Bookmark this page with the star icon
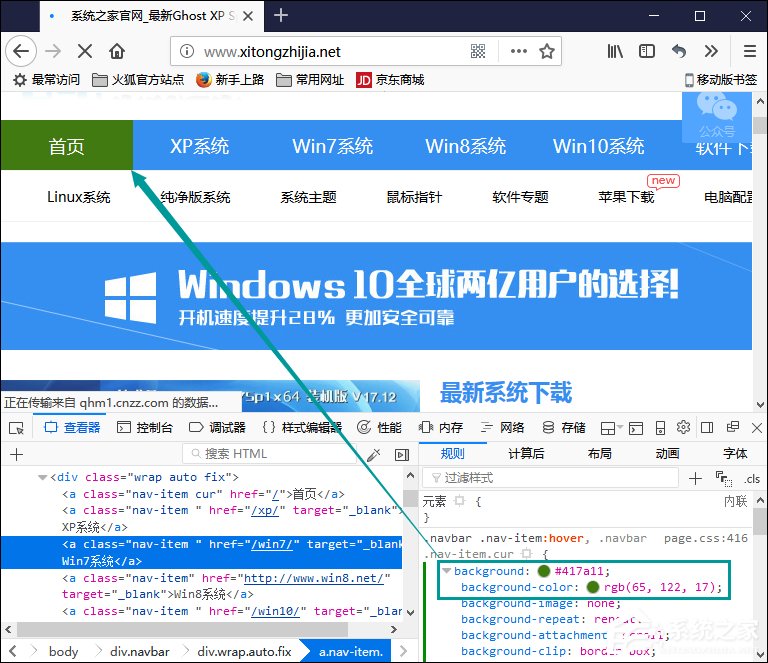 (547, 51)
